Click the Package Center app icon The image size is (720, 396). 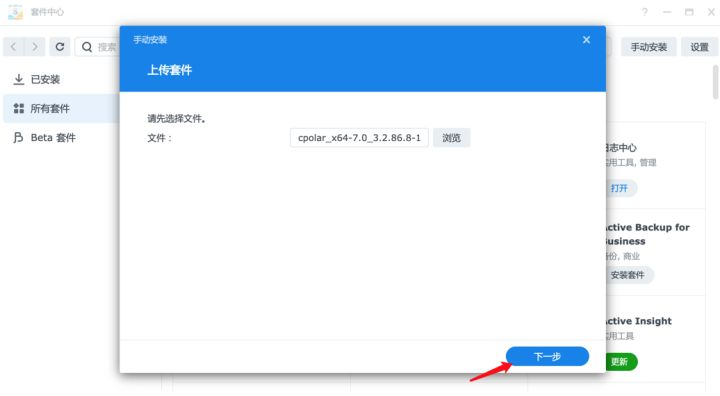[x=15, y=12]
